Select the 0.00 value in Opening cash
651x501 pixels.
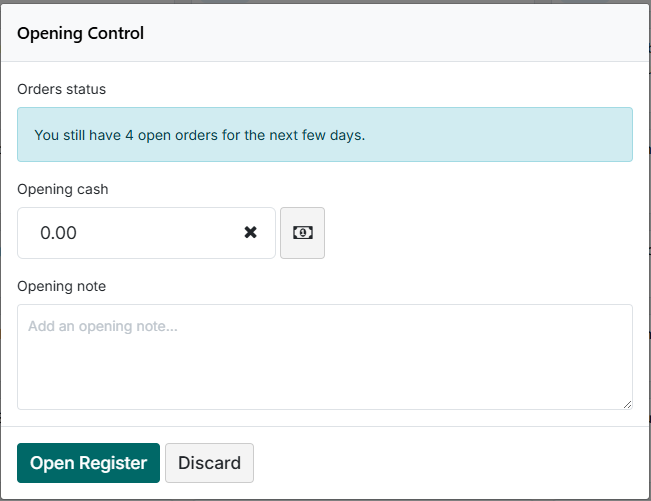58,233
